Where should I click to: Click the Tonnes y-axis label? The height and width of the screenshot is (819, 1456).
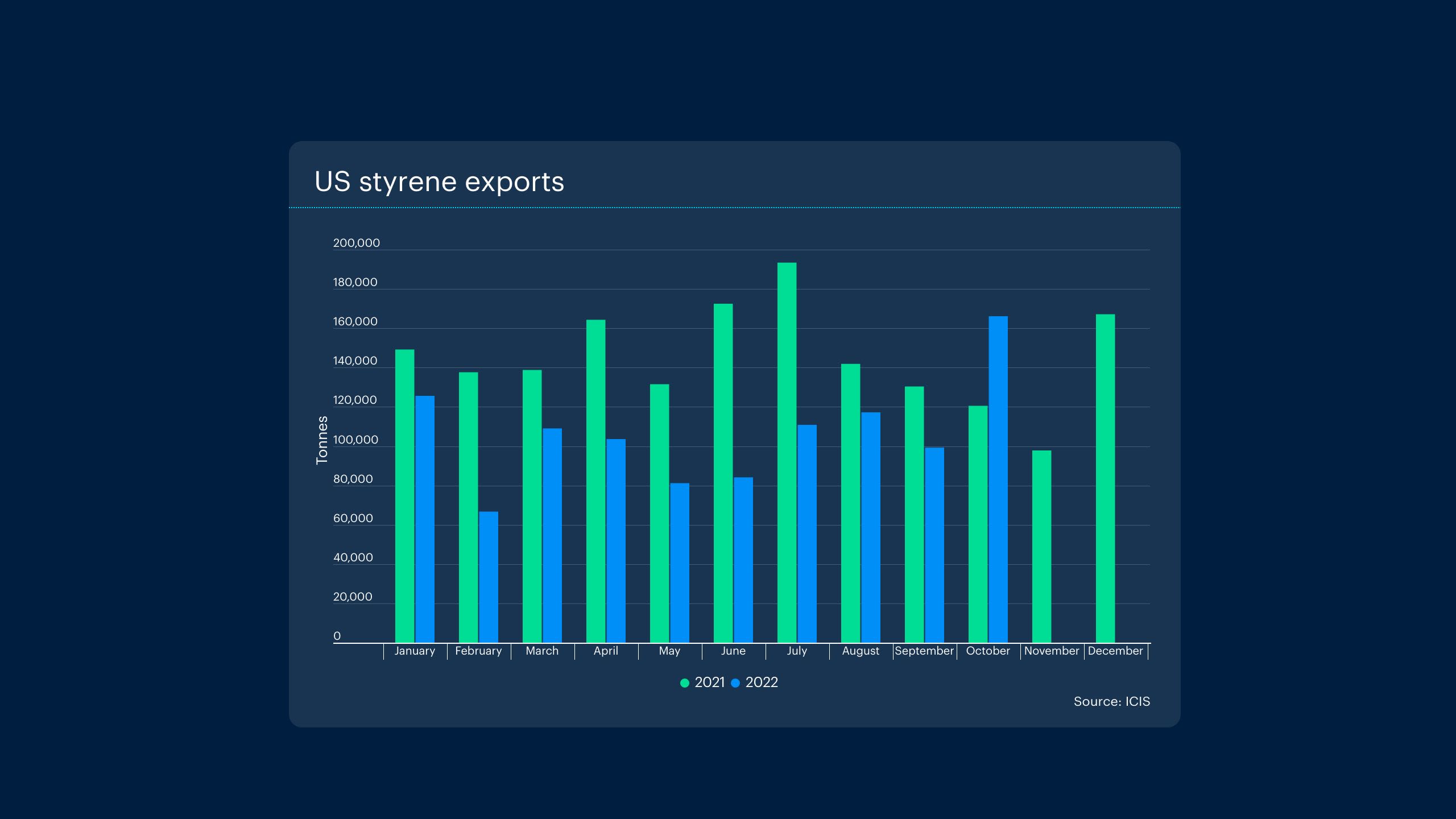[322, 440]
